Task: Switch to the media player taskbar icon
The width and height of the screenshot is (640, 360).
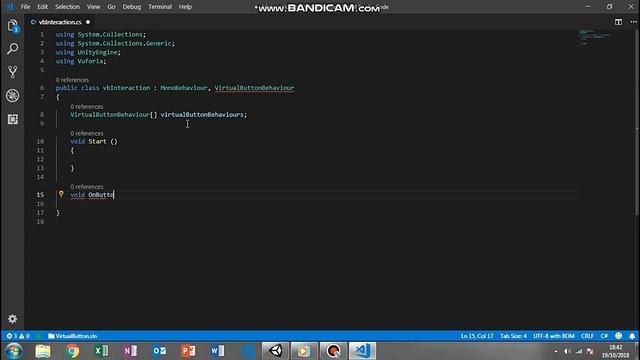Action: [304, 351]
